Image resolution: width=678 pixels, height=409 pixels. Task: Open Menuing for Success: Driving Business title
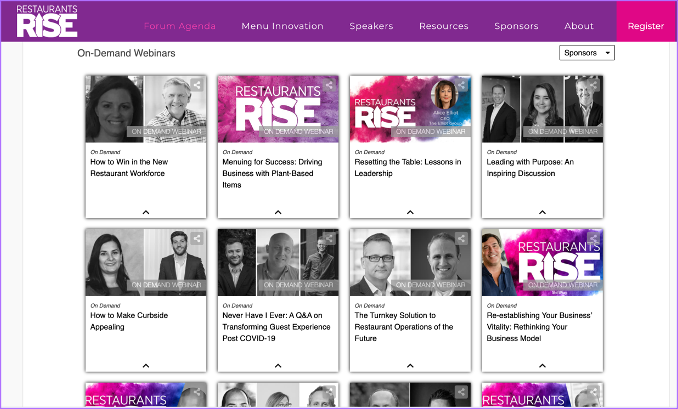tap(272, 173)
